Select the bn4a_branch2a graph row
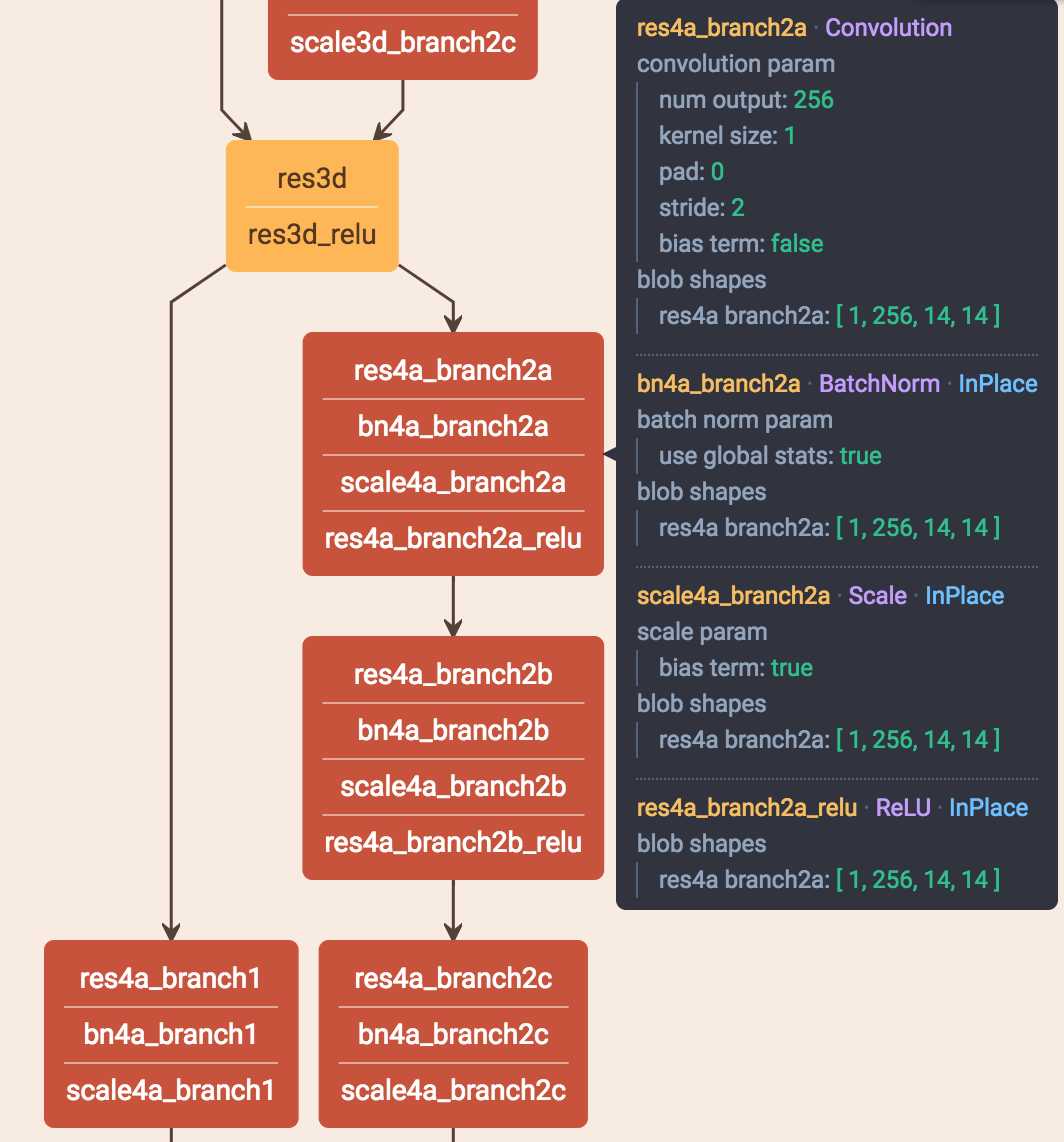 [x=453, y=427]
